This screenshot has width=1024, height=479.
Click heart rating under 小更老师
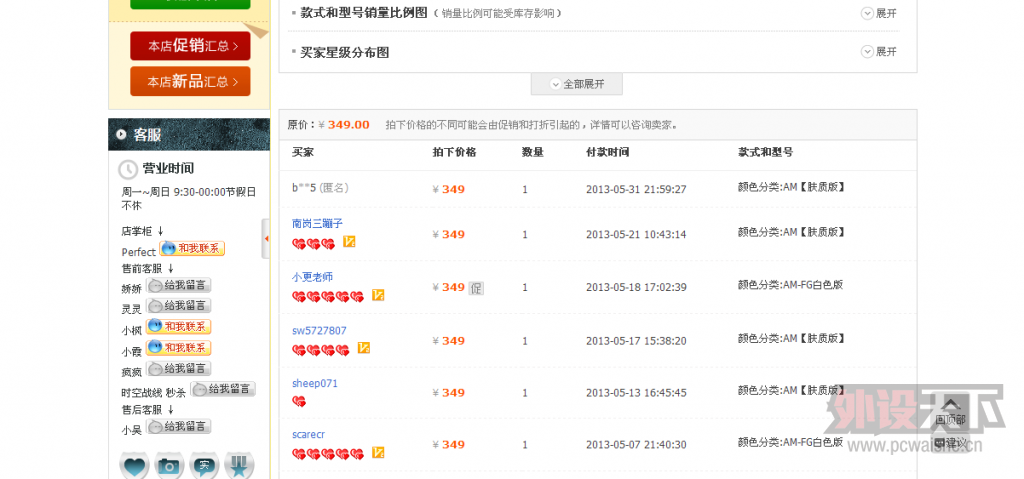(x=328, y=297)
